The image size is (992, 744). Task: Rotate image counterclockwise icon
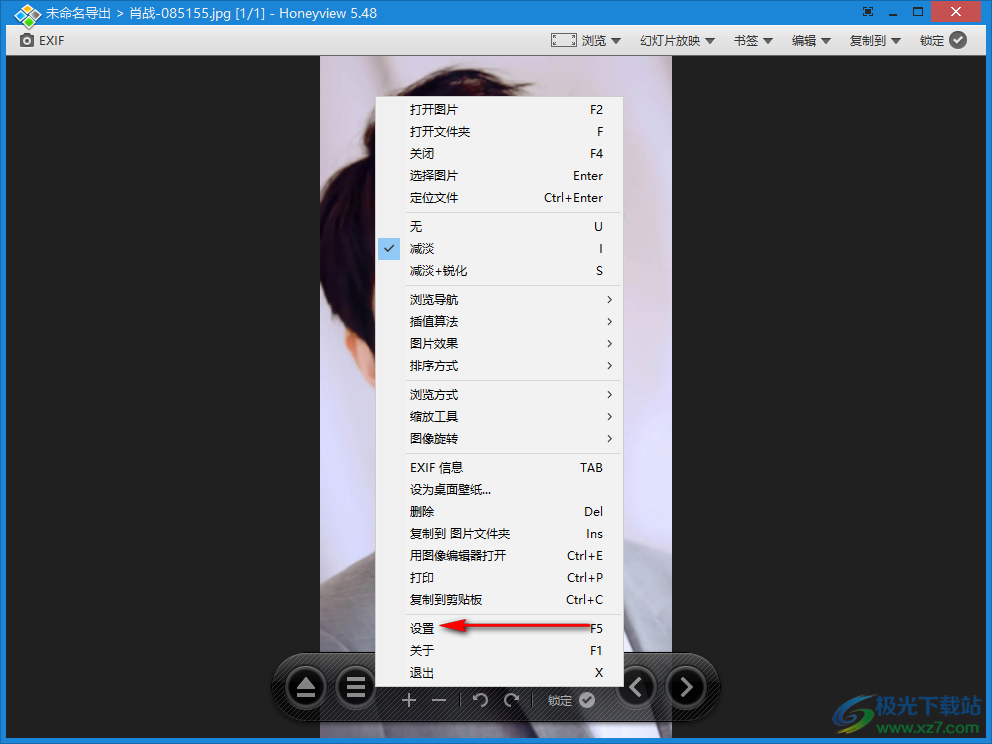pyautogui.click(x=480, y=700)
